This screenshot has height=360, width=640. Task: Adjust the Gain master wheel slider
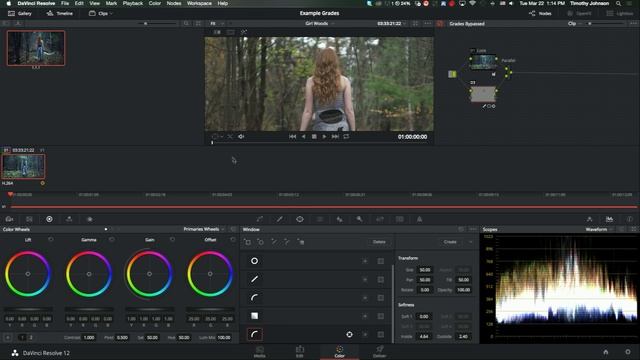pyautogui.click(x=149, y=309)
